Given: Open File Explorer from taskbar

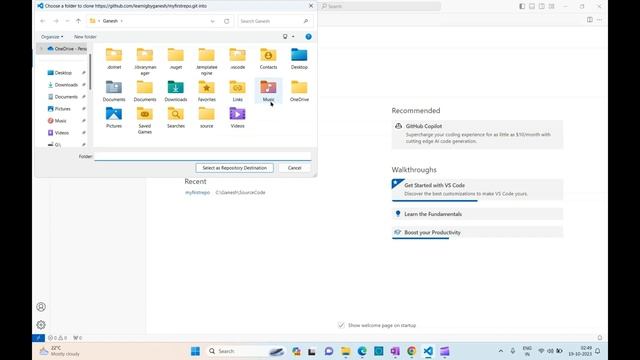Looking at the screenshot, I should pyautogui.click(x=346, y=351).
